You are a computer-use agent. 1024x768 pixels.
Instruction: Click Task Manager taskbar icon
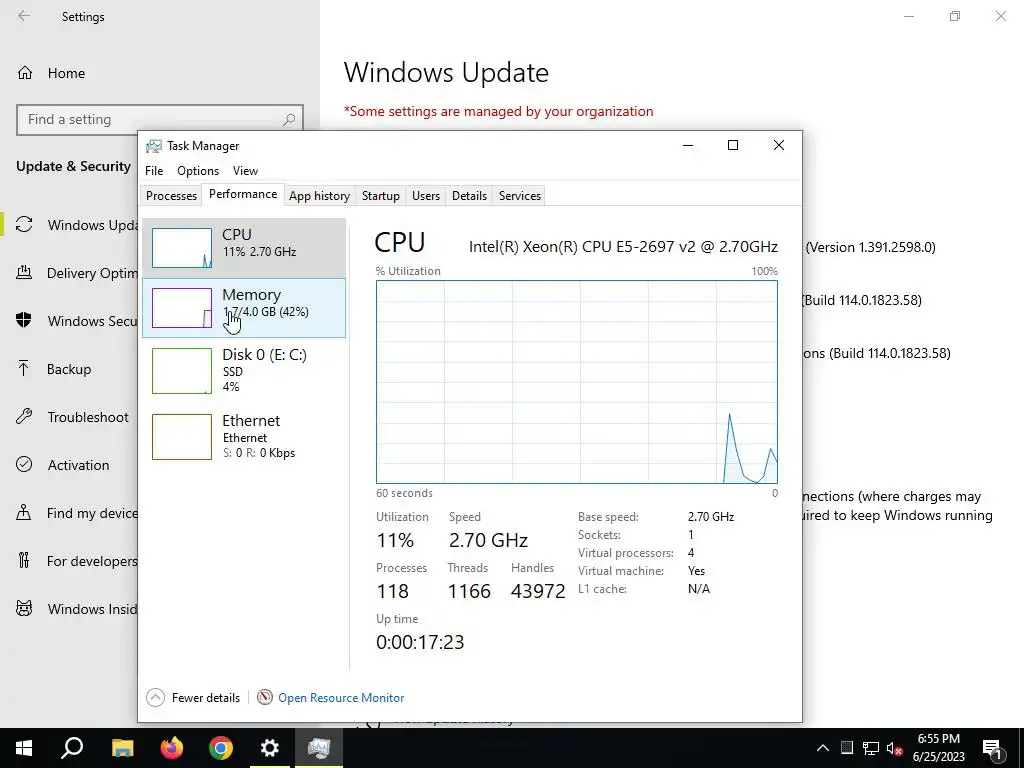click(x=319, y=748)
